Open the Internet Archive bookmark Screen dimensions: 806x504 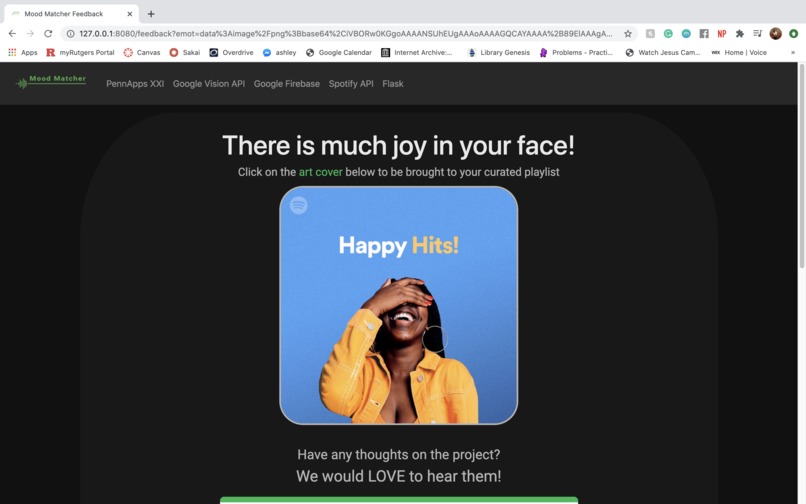tap(416, 52)
